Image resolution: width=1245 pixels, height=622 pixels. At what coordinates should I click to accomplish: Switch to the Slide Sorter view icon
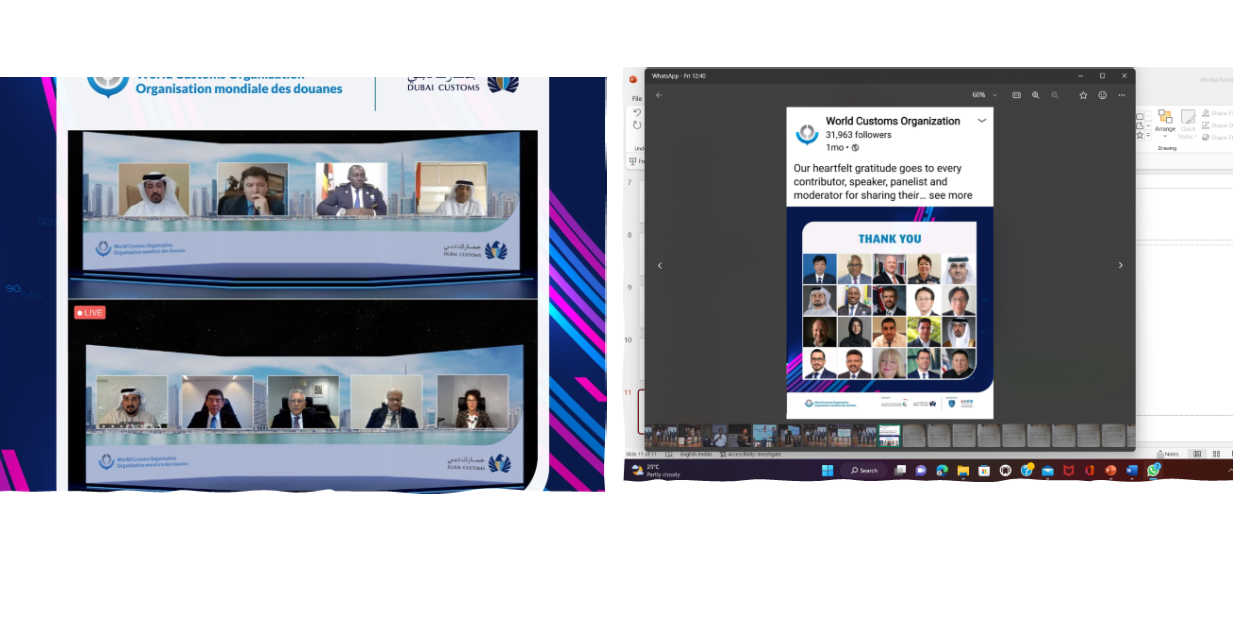pyautogui.click(x=1216, y=454)
